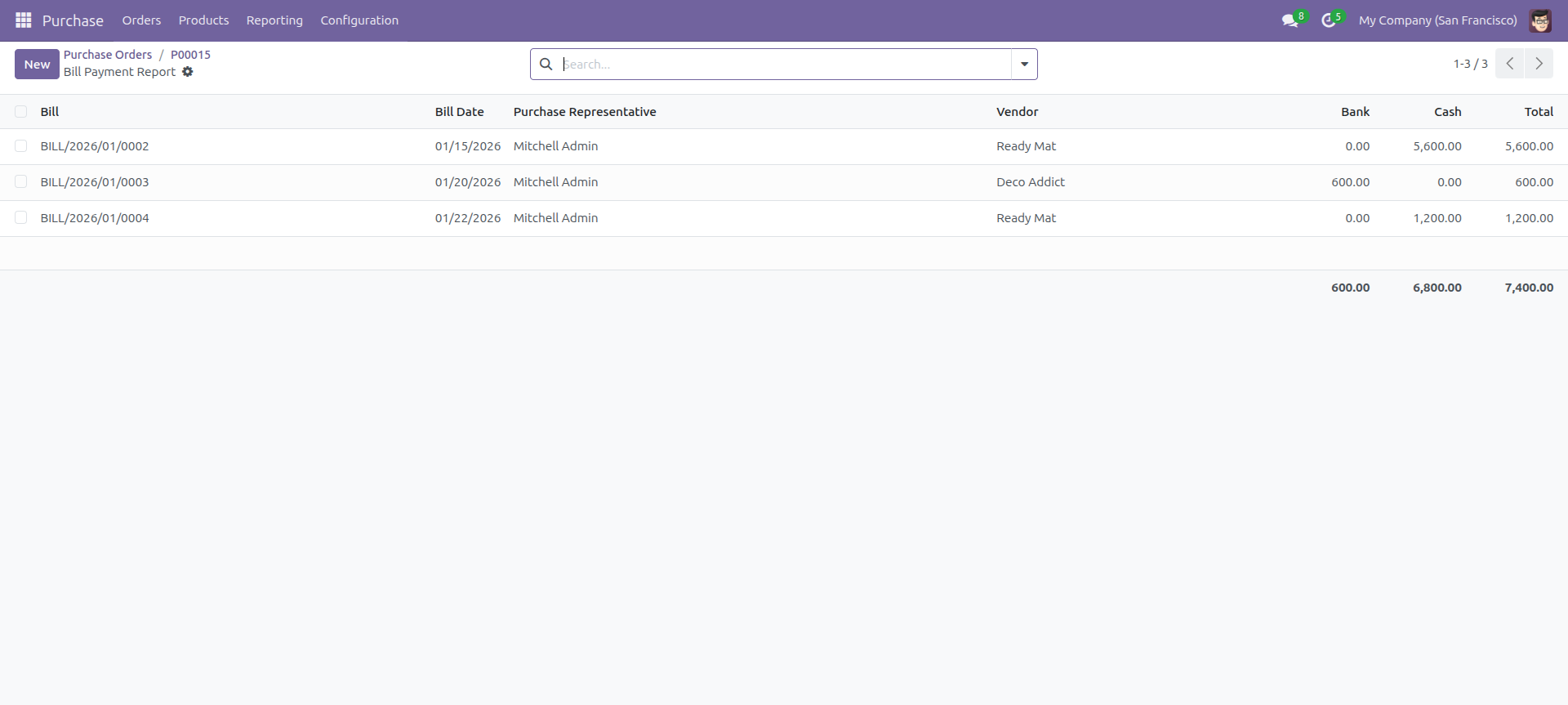
Task: Click the Purchase app title
Action: tap(73, 20)
